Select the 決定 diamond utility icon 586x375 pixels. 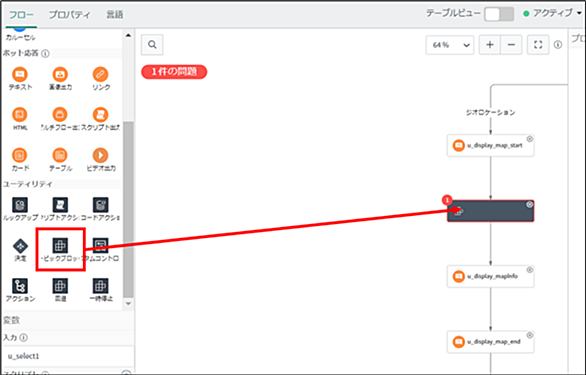click(20, 246)
